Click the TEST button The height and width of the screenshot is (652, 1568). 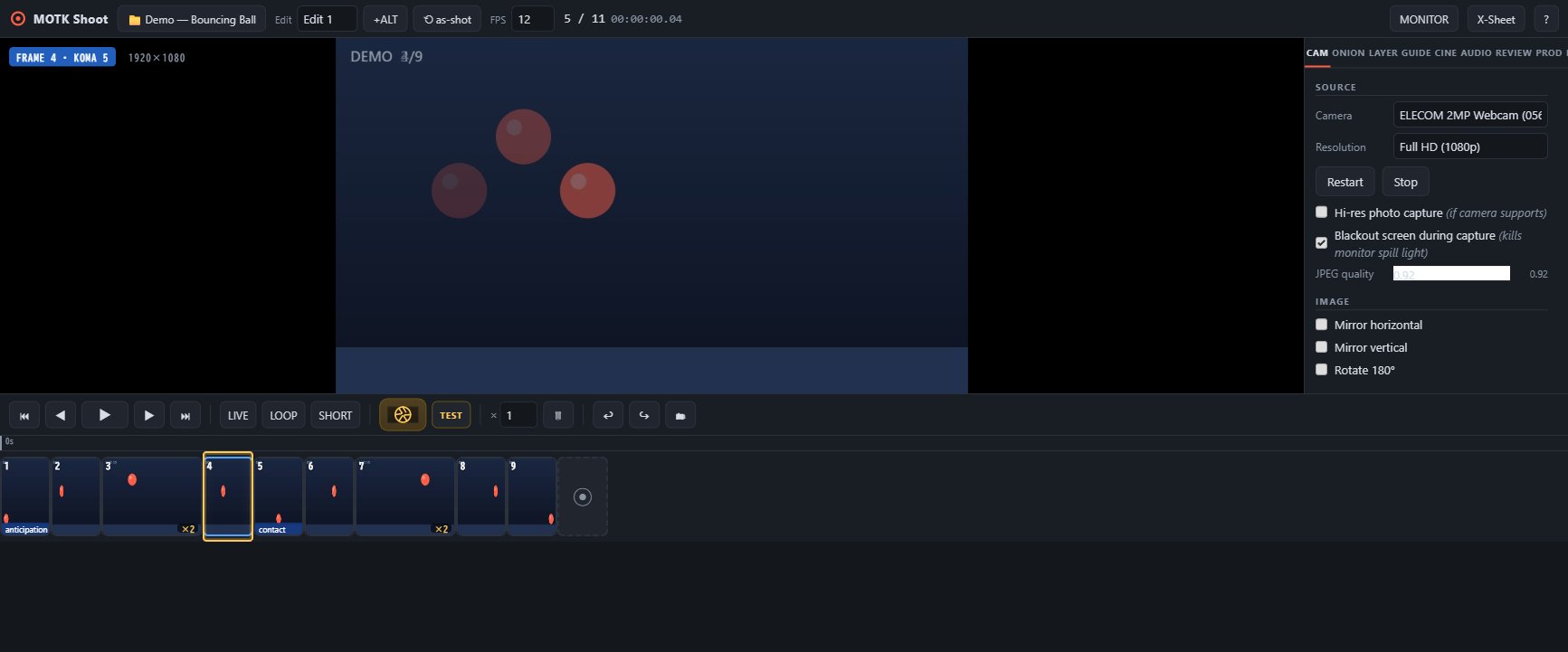pyautogui.click(x=451, y=415)
